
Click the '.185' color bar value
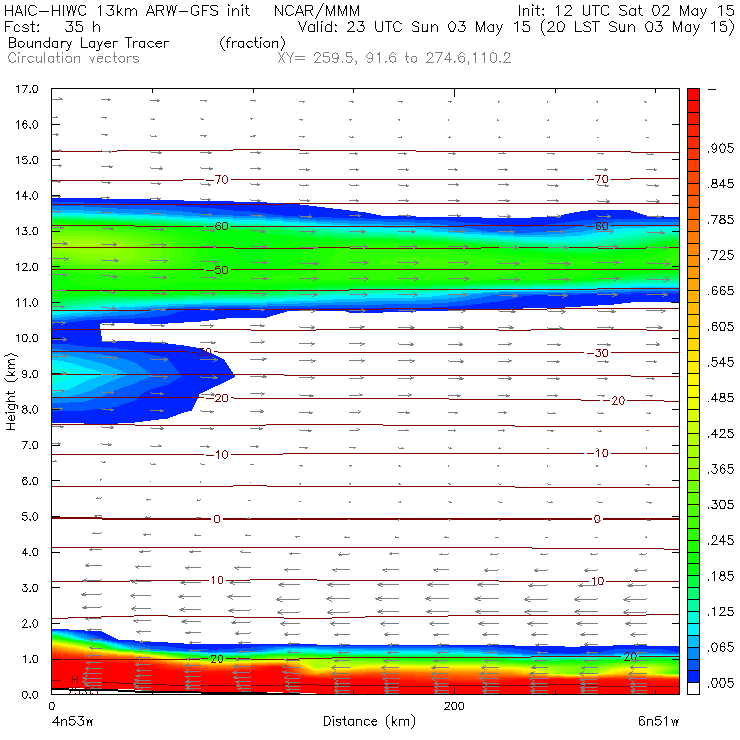721,576
